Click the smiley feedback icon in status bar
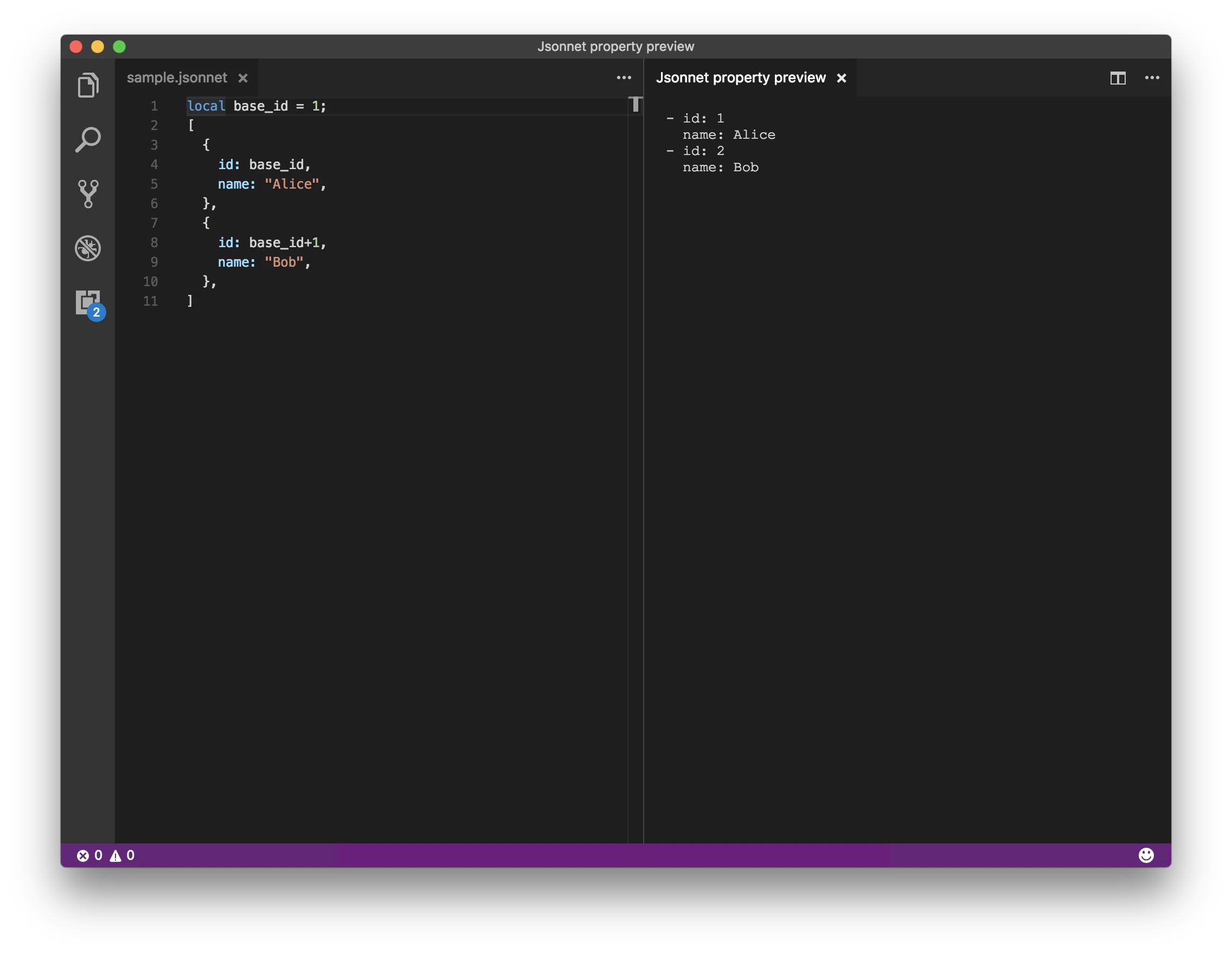Image resolution: width=1232 pixels, height=954 pixels. 1146,855
